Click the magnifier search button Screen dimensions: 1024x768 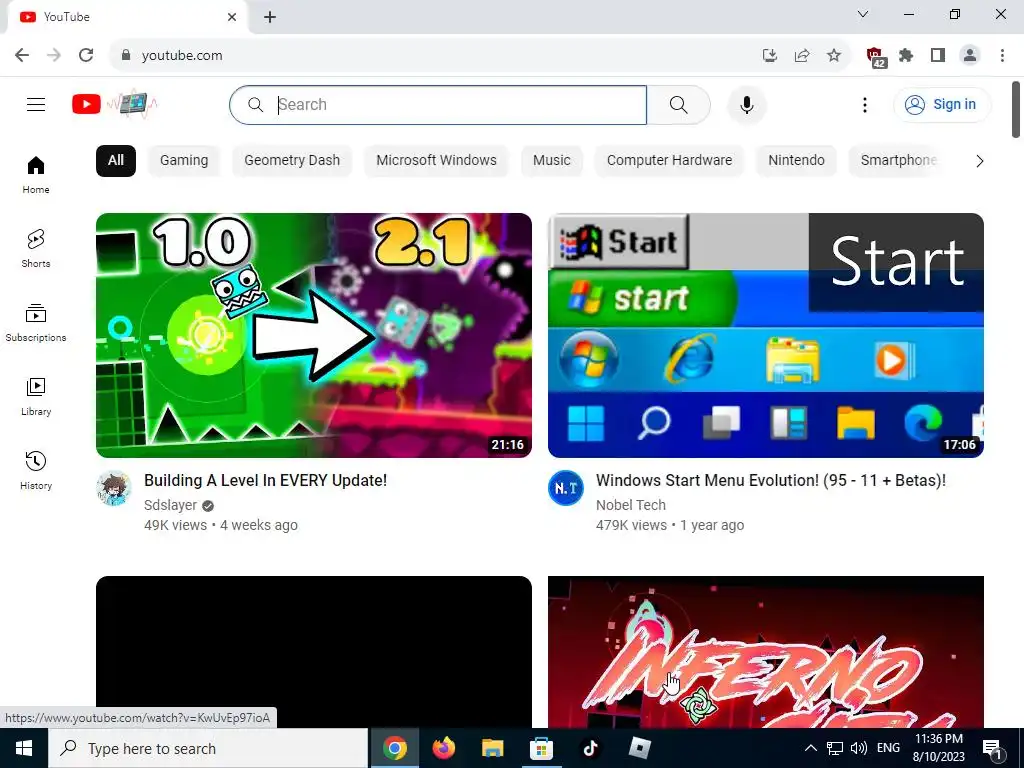click(x=679, y=104)
